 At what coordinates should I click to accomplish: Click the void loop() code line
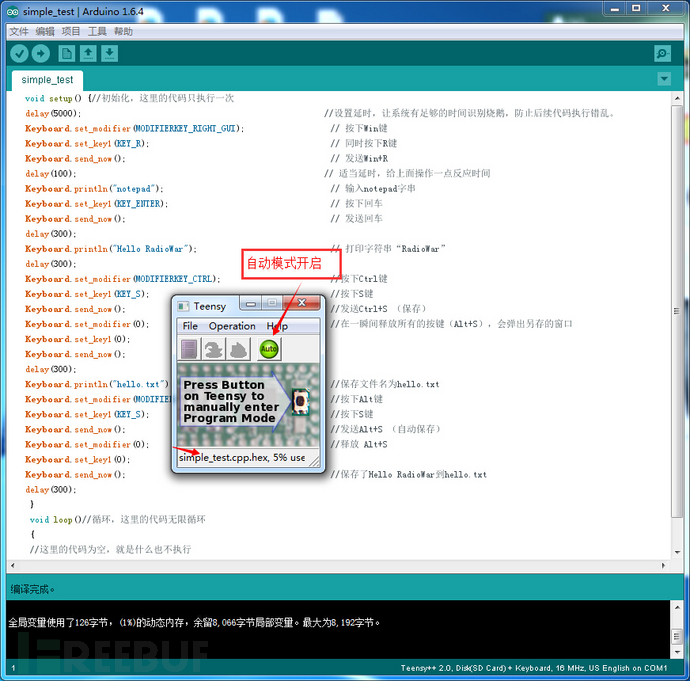[x=117, y=520]
